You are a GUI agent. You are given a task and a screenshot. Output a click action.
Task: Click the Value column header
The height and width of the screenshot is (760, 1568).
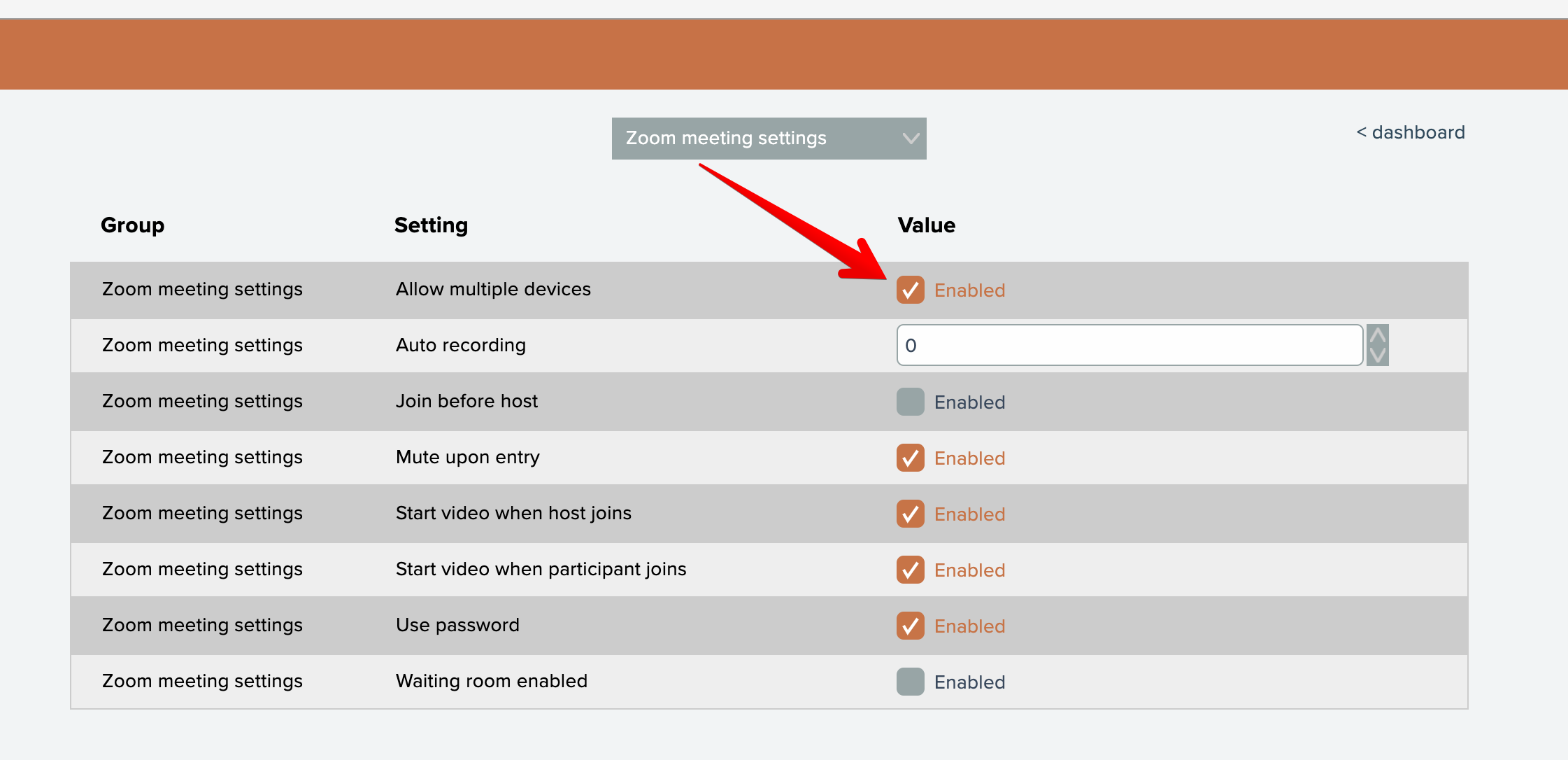pos(926,225)
